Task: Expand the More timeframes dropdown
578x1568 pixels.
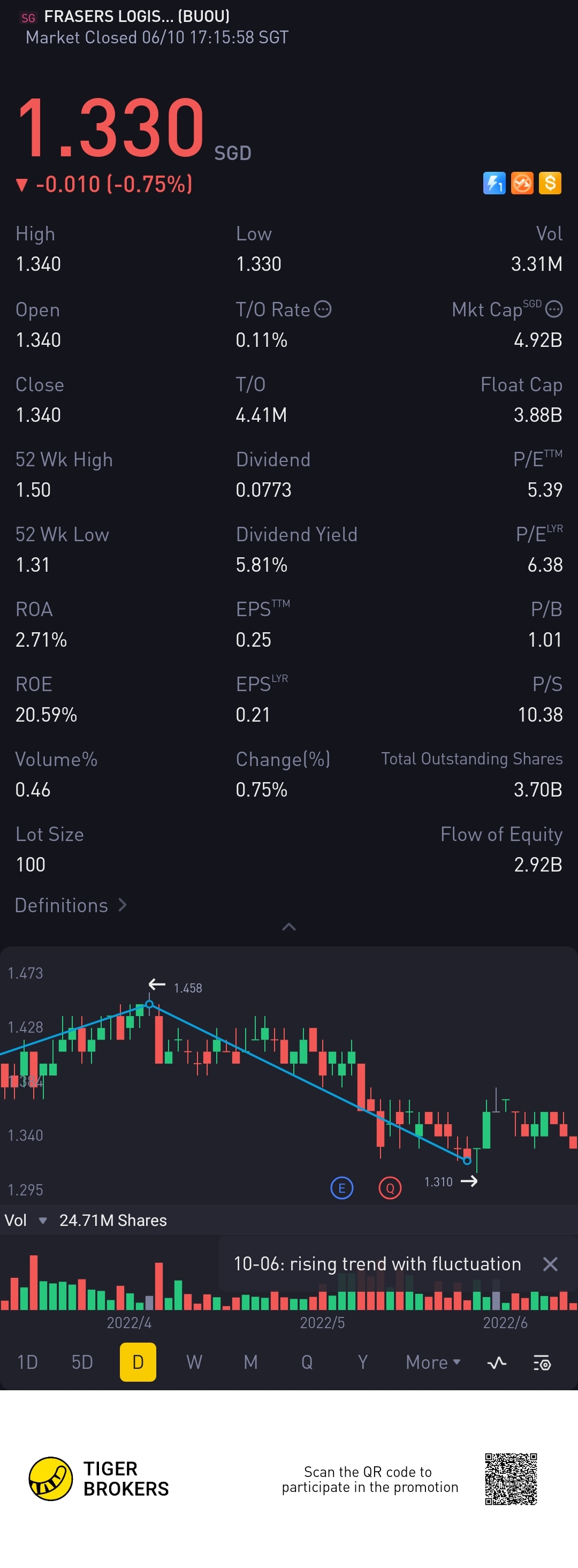Action: (x=432, y=1362)
